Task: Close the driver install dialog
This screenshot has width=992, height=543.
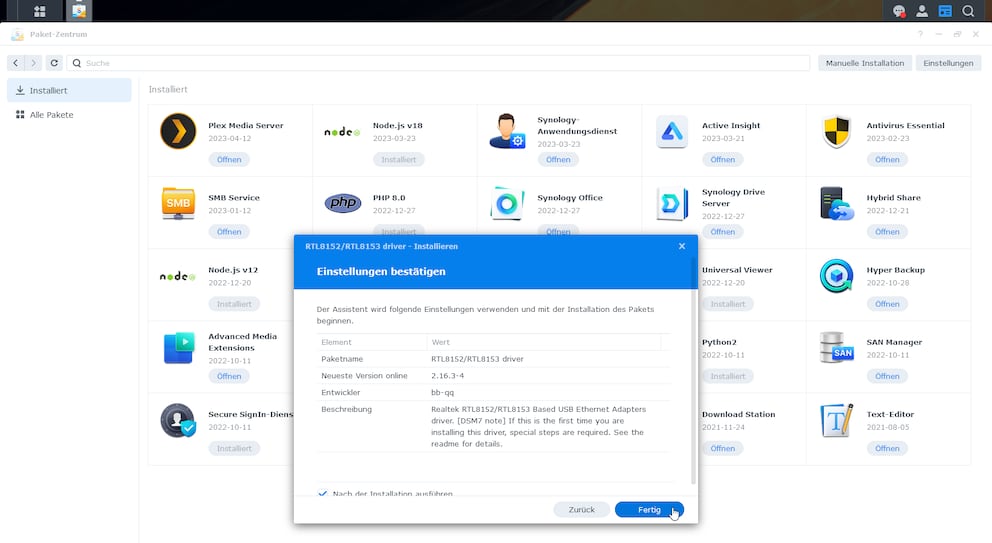Action: [681, 246]
